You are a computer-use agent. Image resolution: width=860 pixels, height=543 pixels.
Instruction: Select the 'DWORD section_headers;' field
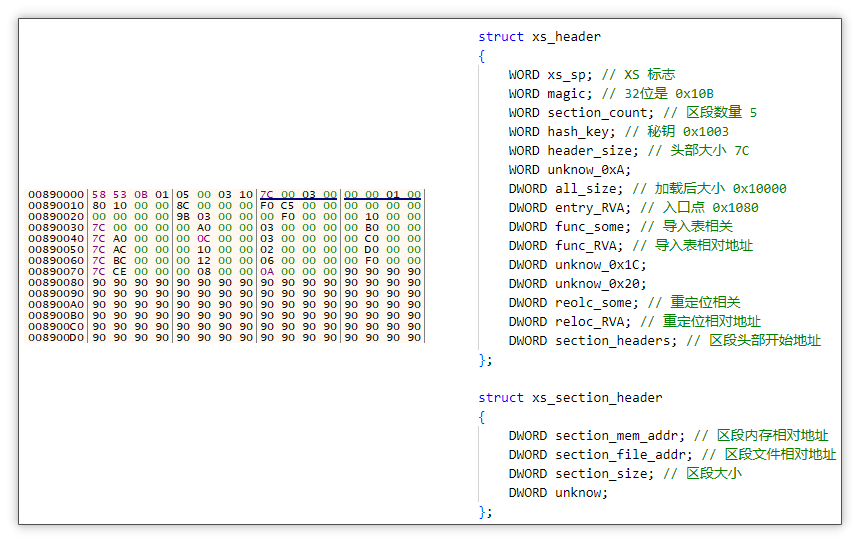point(592,341)
